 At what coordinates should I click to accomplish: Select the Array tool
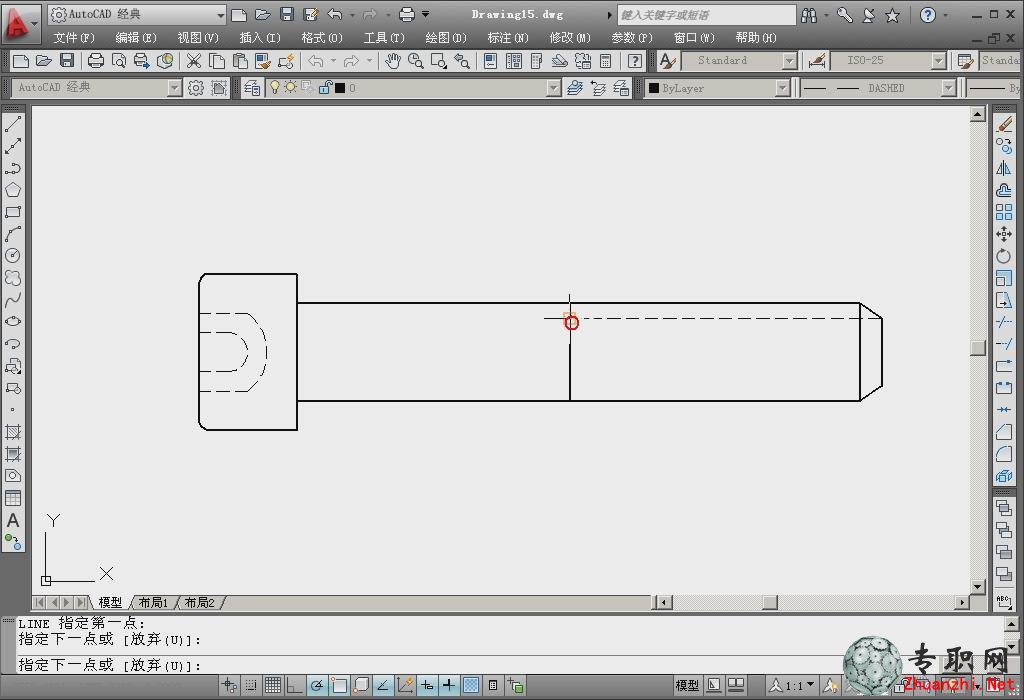[1004, 212]
